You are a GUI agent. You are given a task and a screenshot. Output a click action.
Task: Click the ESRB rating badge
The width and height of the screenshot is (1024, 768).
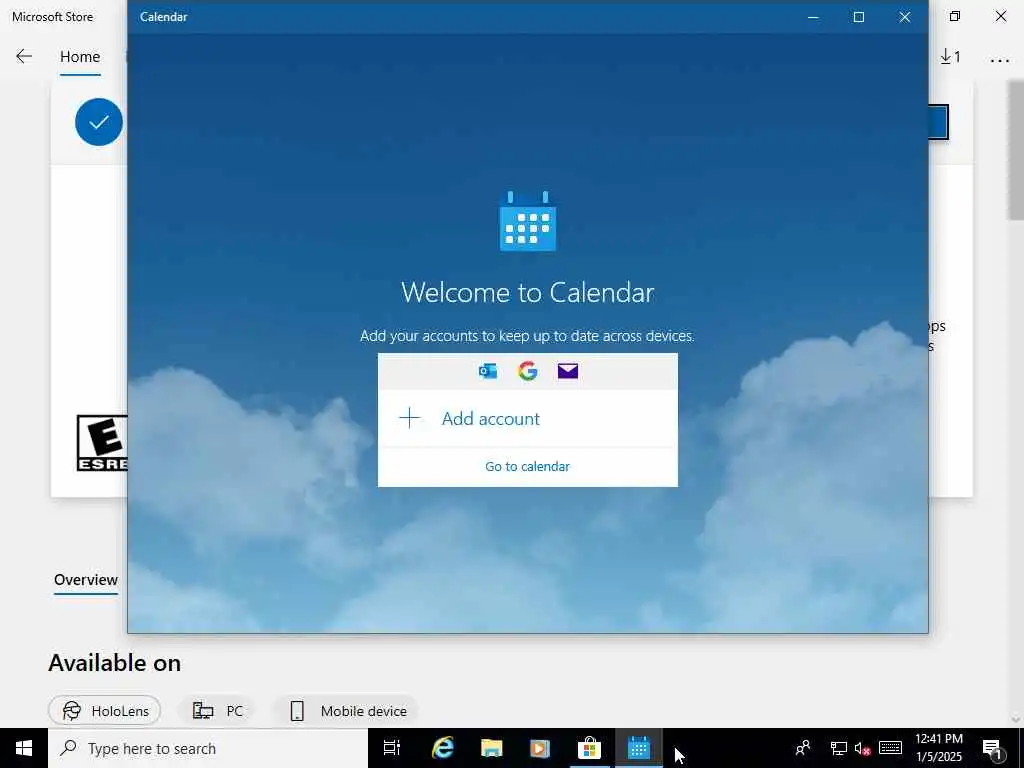102,443
